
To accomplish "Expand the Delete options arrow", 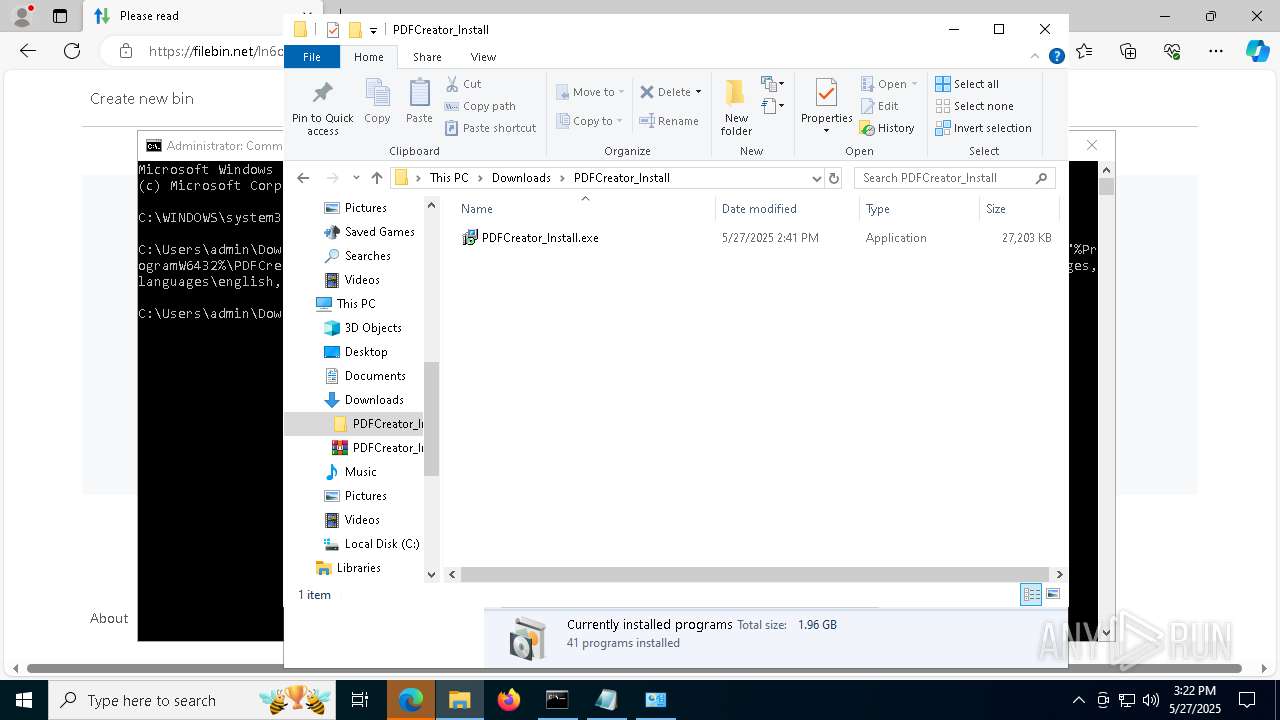I will [698, 92].
